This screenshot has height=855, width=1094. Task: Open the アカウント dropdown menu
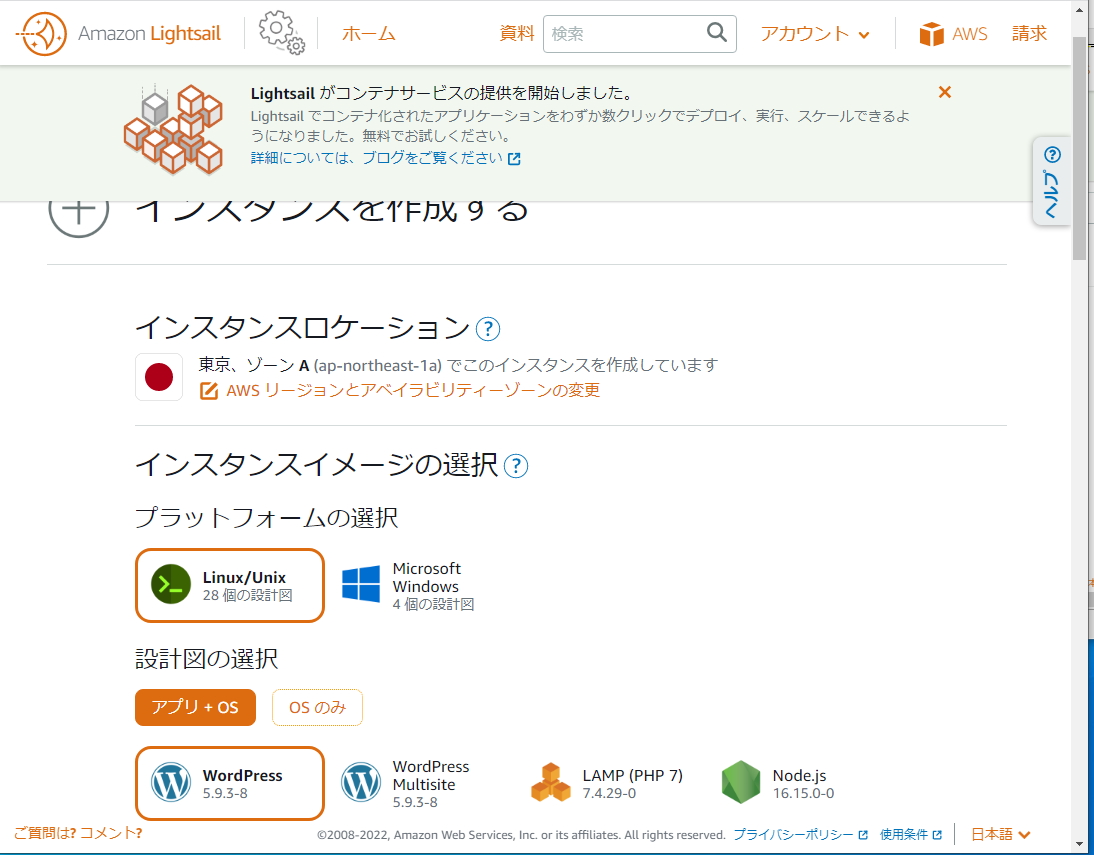point(815,34)
